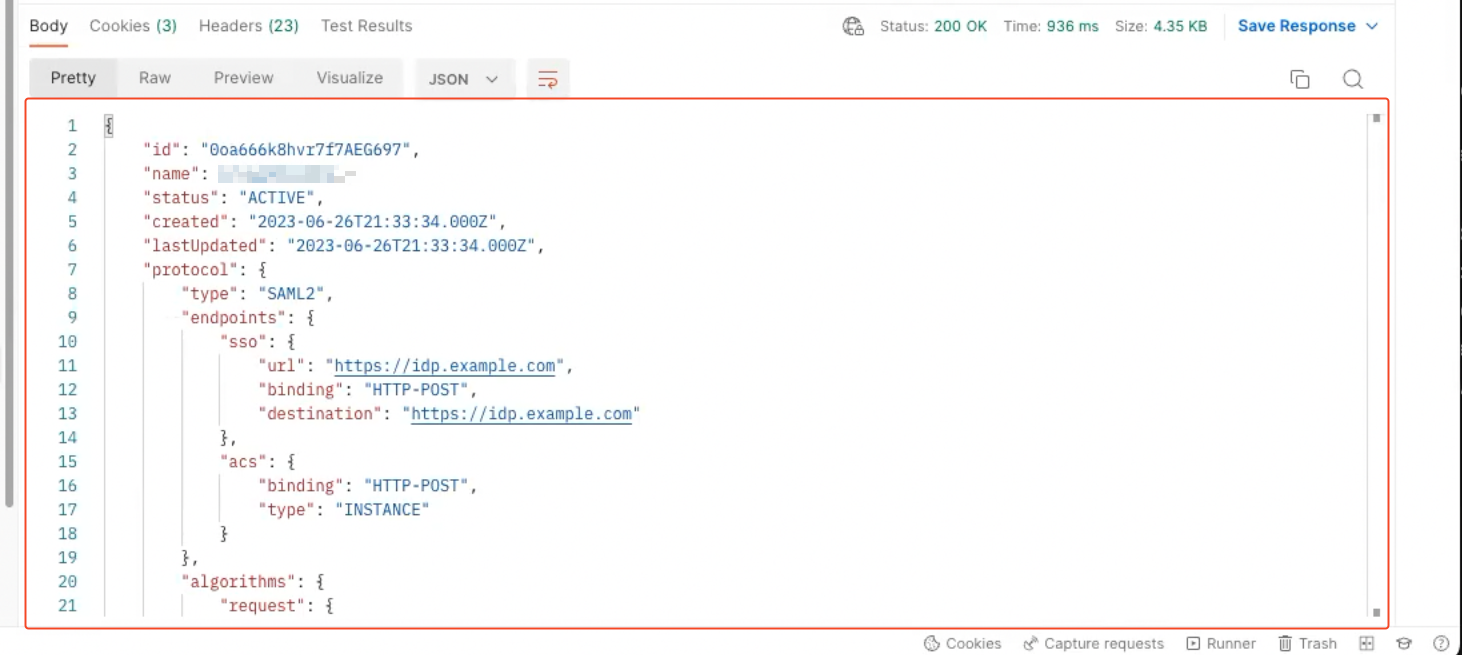The height and width of the screenshot is (655, 1462).
Task: Click the wrap lines icon
Action: pyautogui.click(x=547, y=79)
